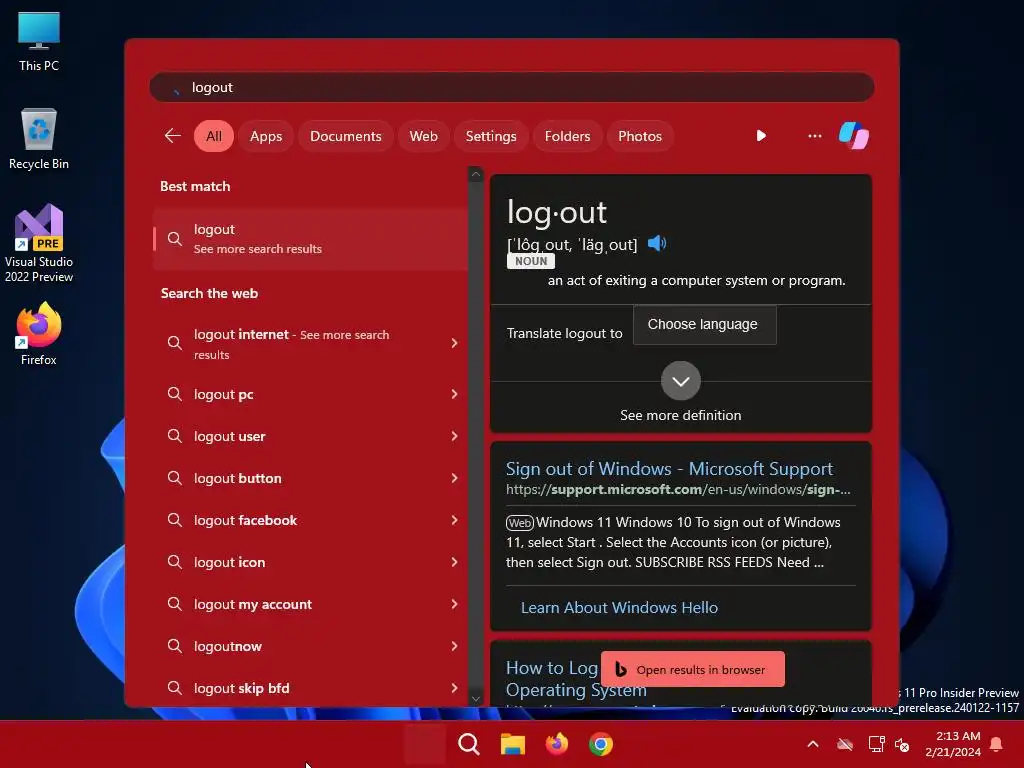Open the This PC desktop icon
Screen dimensions: 1024x768
39,41
